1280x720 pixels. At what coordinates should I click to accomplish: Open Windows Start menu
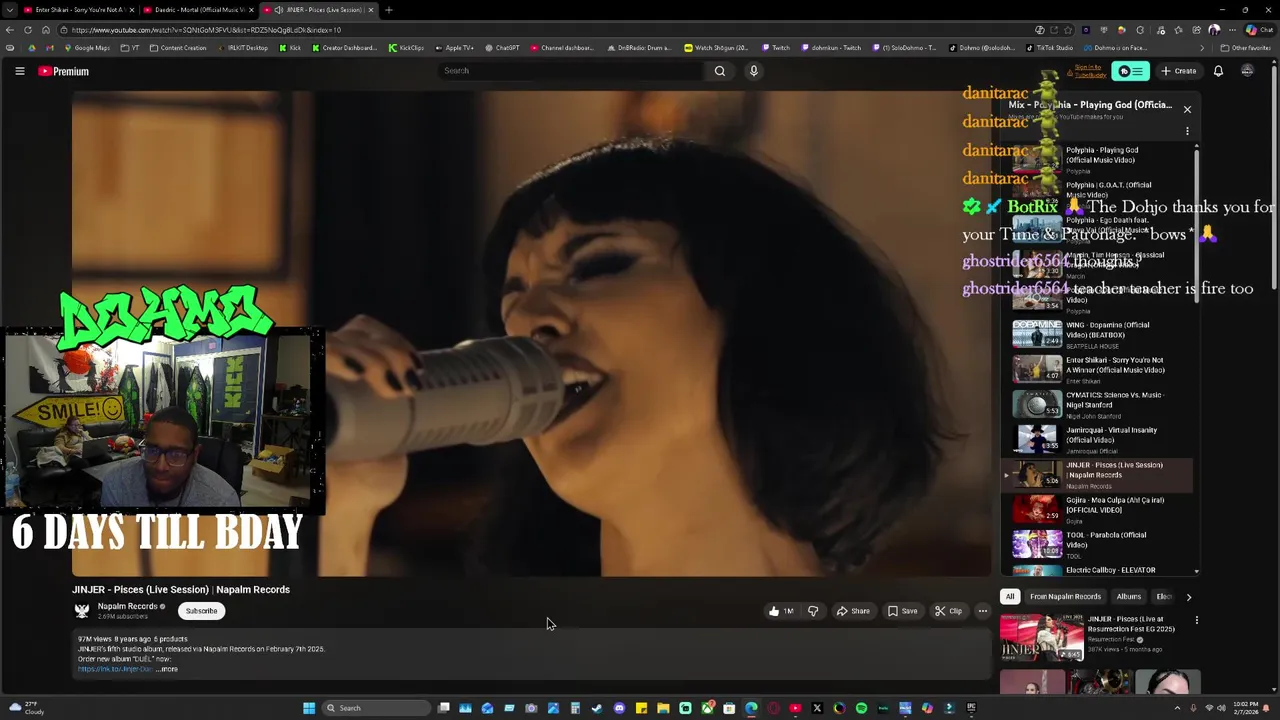tap(309, 708)
